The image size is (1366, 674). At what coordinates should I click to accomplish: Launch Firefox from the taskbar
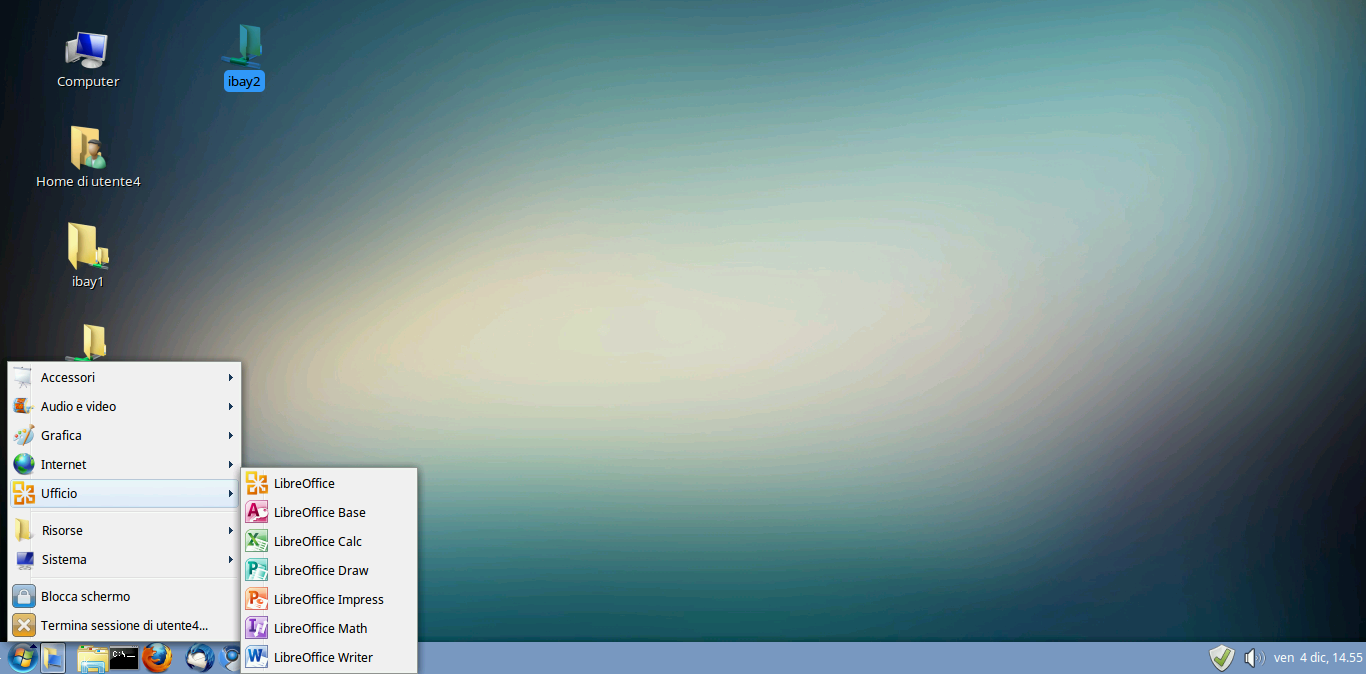157,658
